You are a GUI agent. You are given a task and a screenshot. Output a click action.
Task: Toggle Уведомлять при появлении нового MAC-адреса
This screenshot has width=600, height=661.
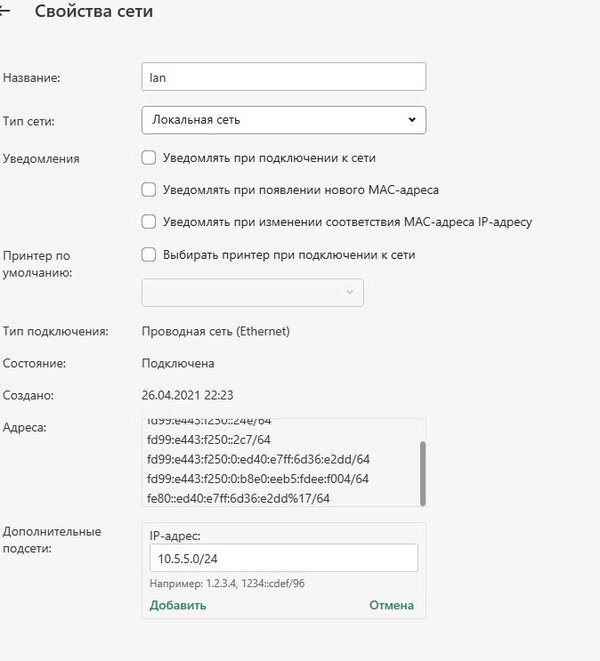point(149,189)
